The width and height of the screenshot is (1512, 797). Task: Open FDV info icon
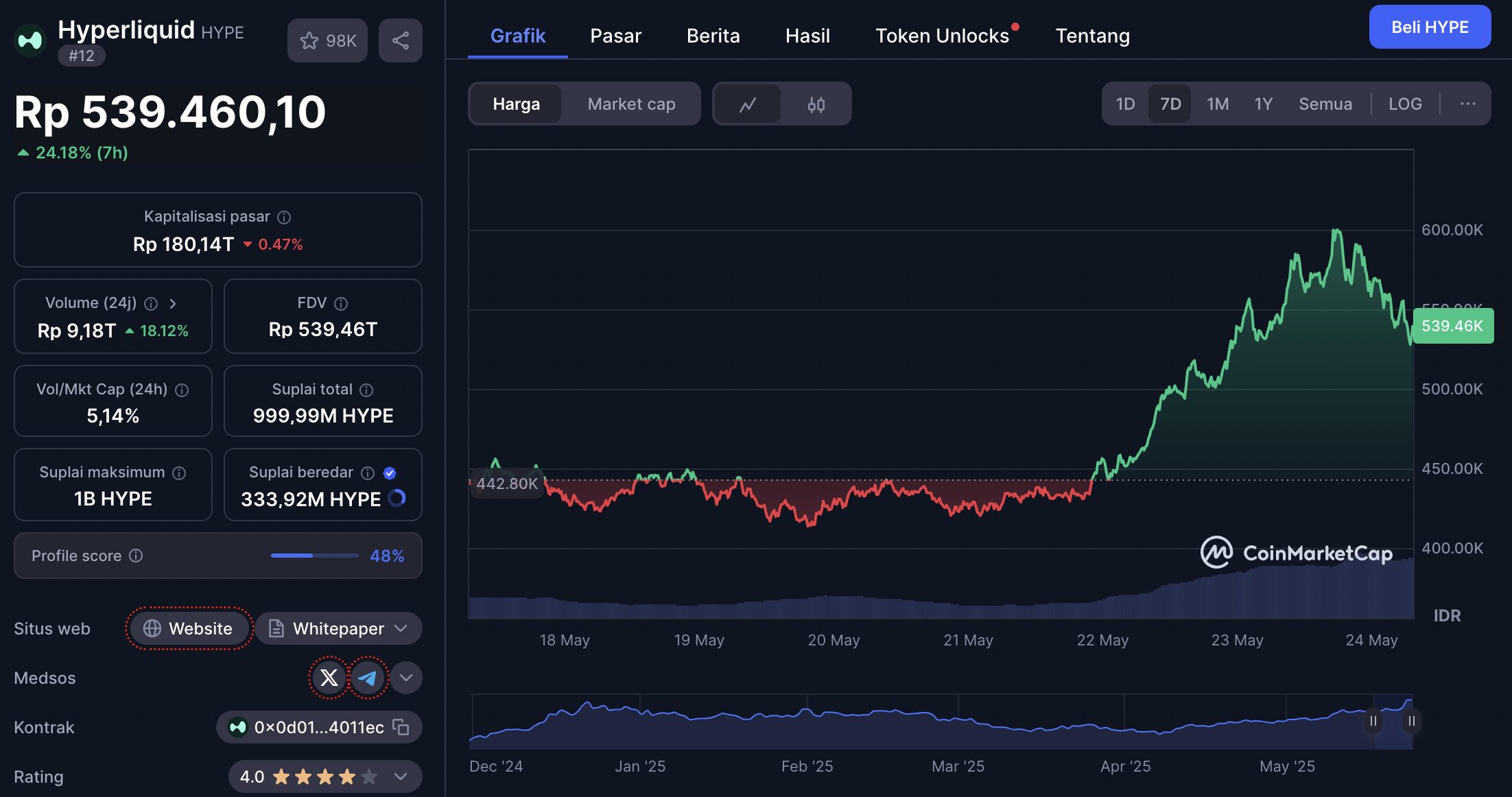[341, 304]
